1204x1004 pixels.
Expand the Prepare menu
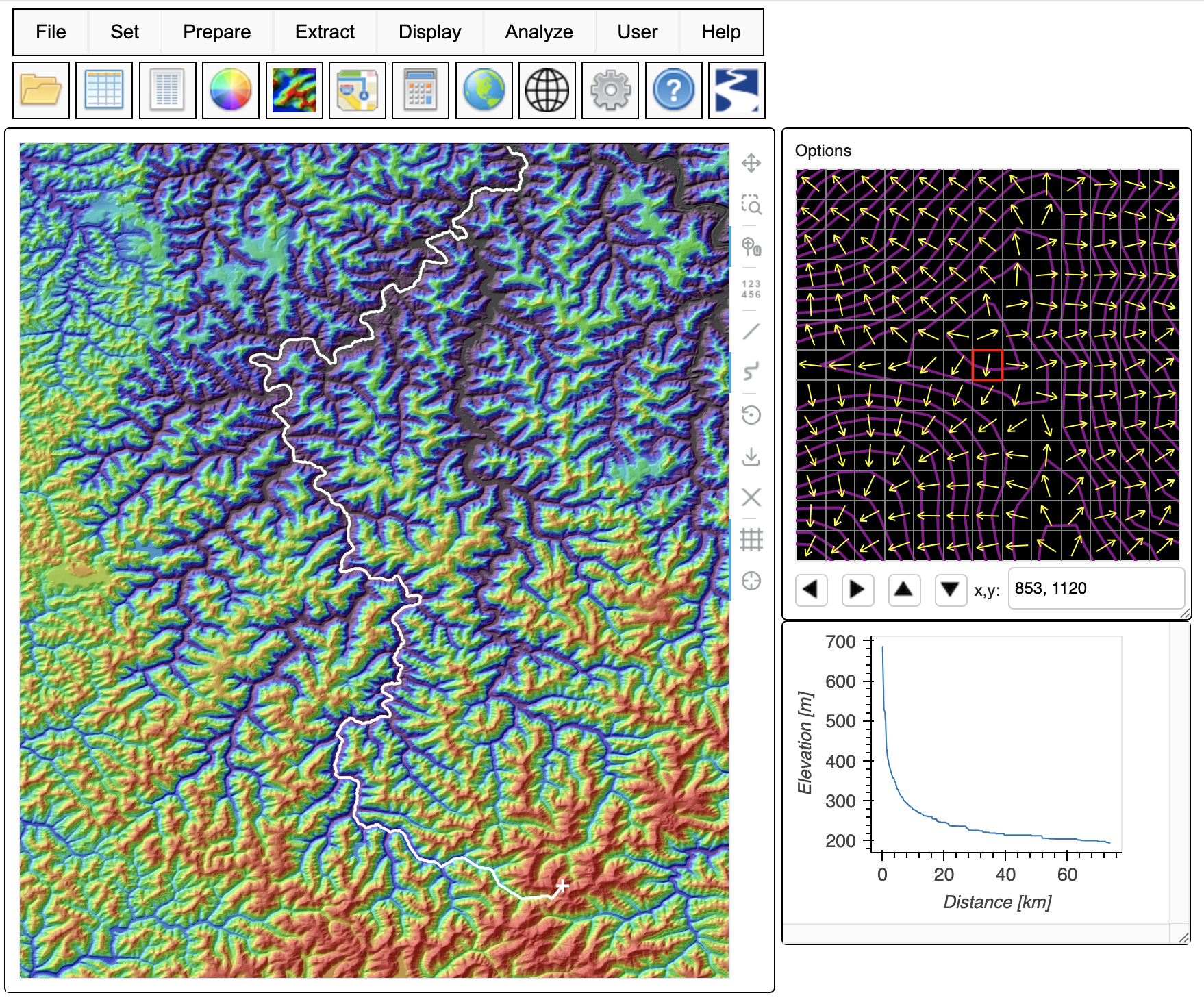pyautogui.click(x=216, y=32)
